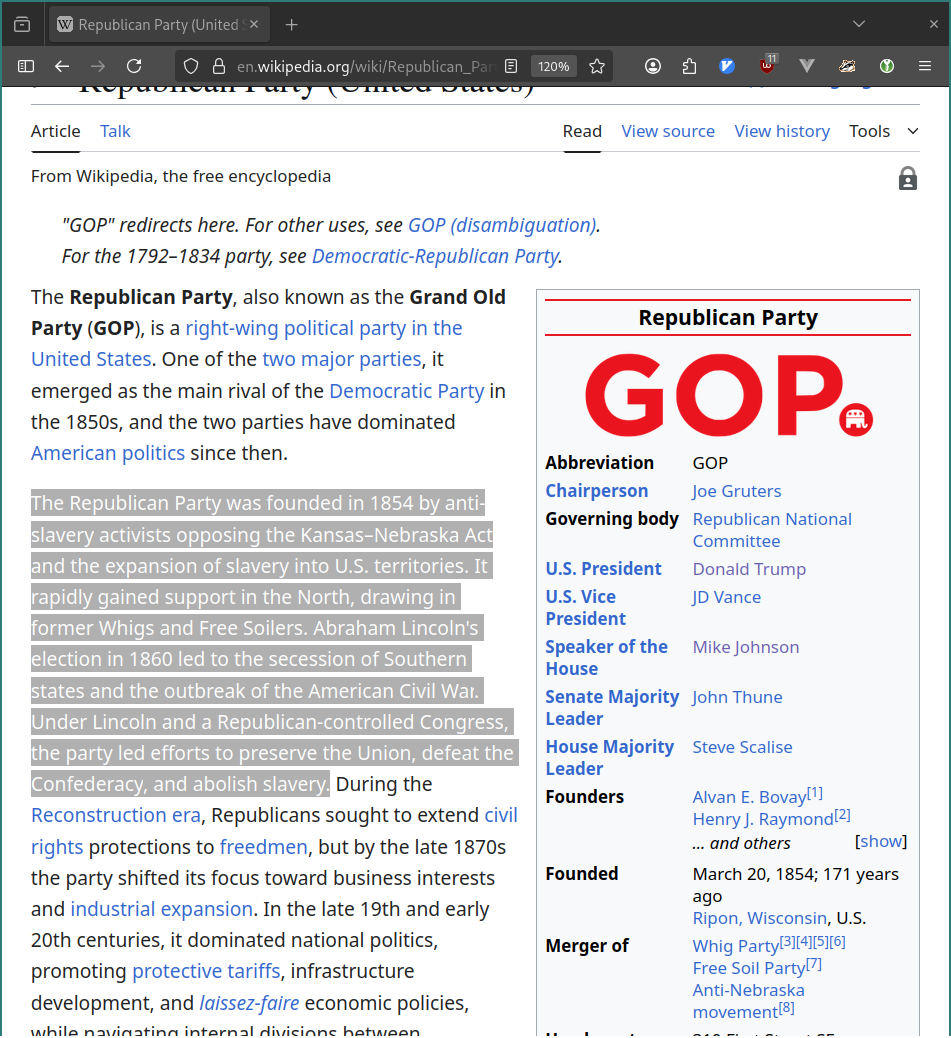
Task: Reset the 120% zoom level badge
Action: pyautogui.click(x=553, y=66)
